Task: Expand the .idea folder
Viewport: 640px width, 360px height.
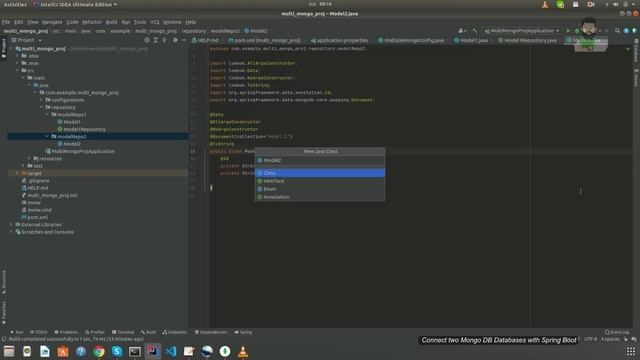Action: coord(17,56)
